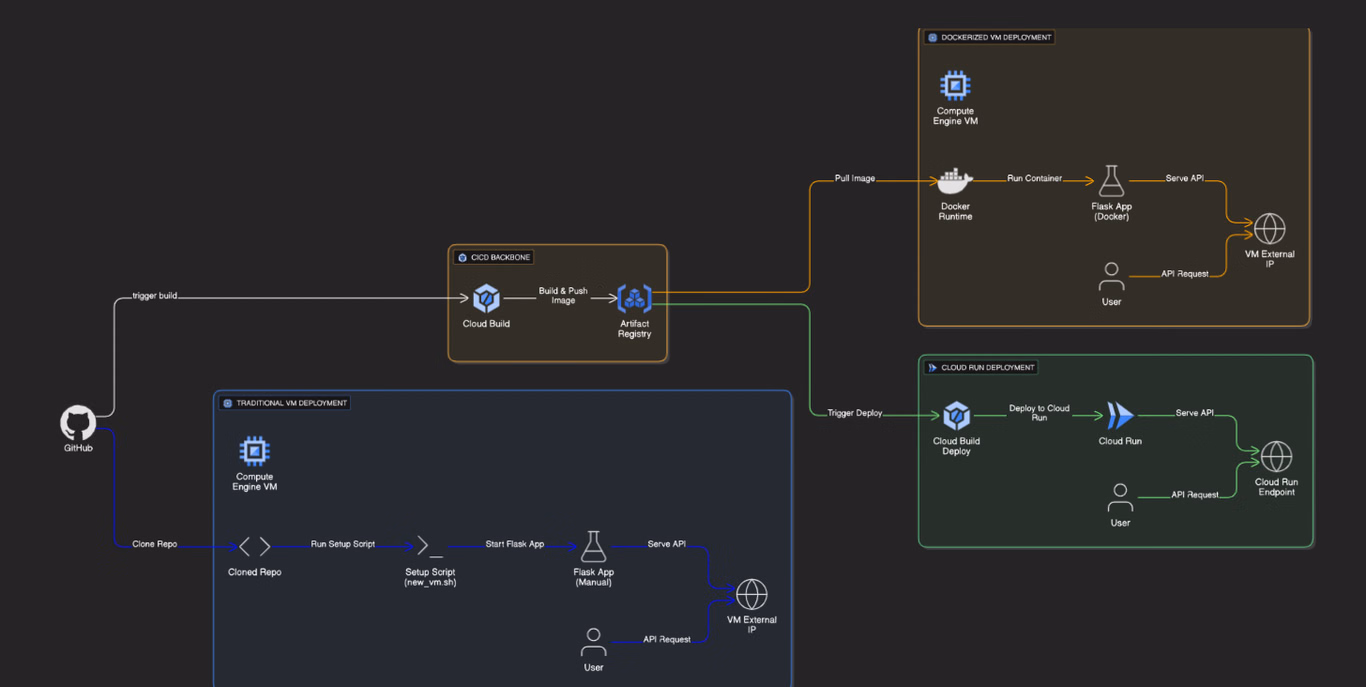Image resolution: width=1366 pixels, height=687 pixels.
Task: Select the Cloud Build Deploy icon
Action: (x=956, y=415)
